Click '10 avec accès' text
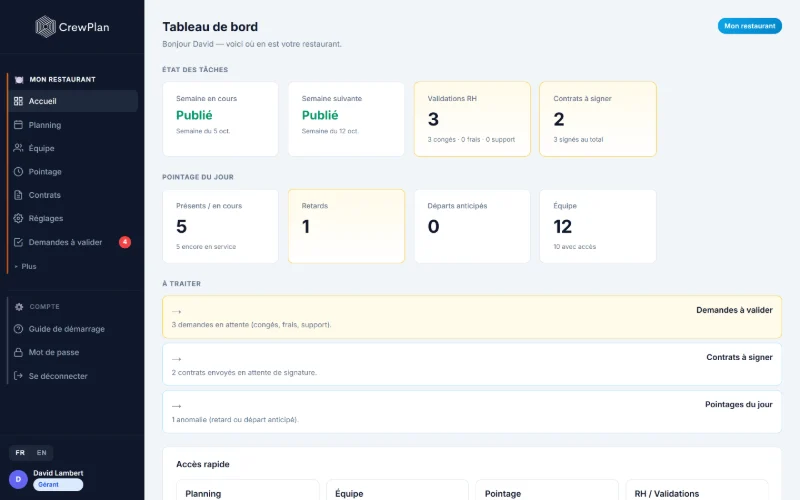The image size is (800, 500). coord(574,246)
